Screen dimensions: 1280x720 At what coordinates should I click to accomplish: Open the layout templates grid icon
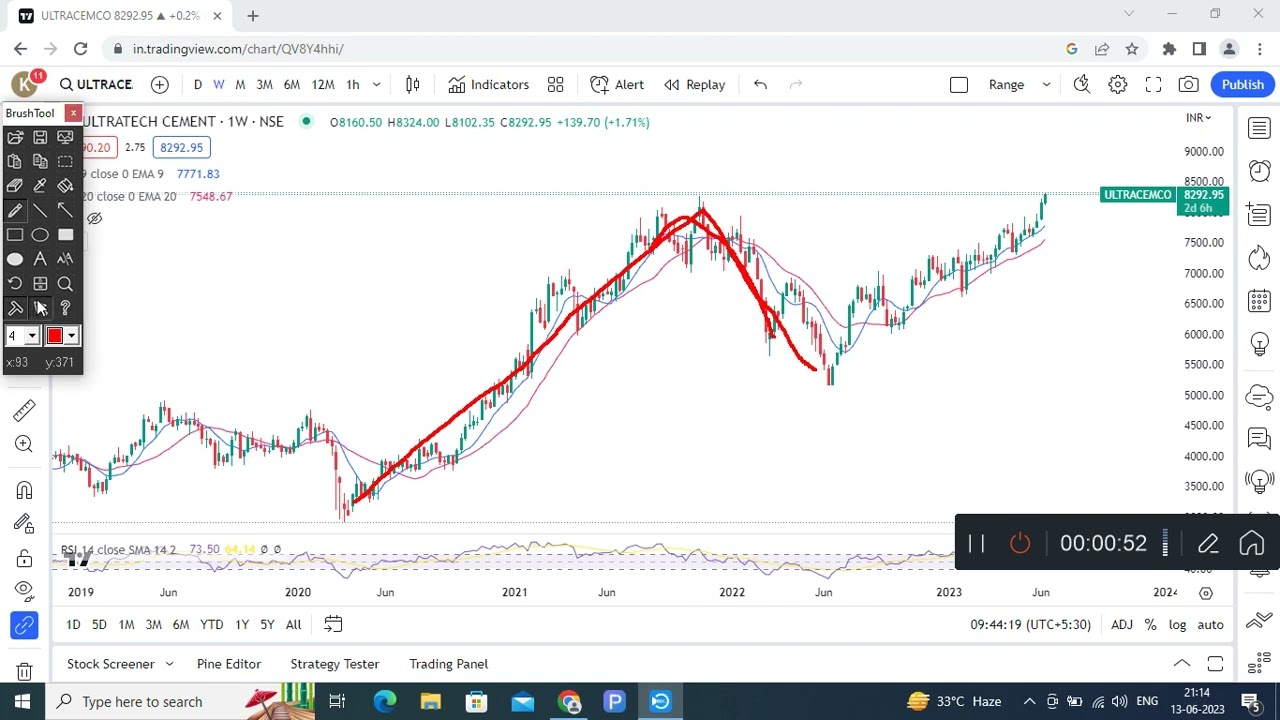[555, 85]
